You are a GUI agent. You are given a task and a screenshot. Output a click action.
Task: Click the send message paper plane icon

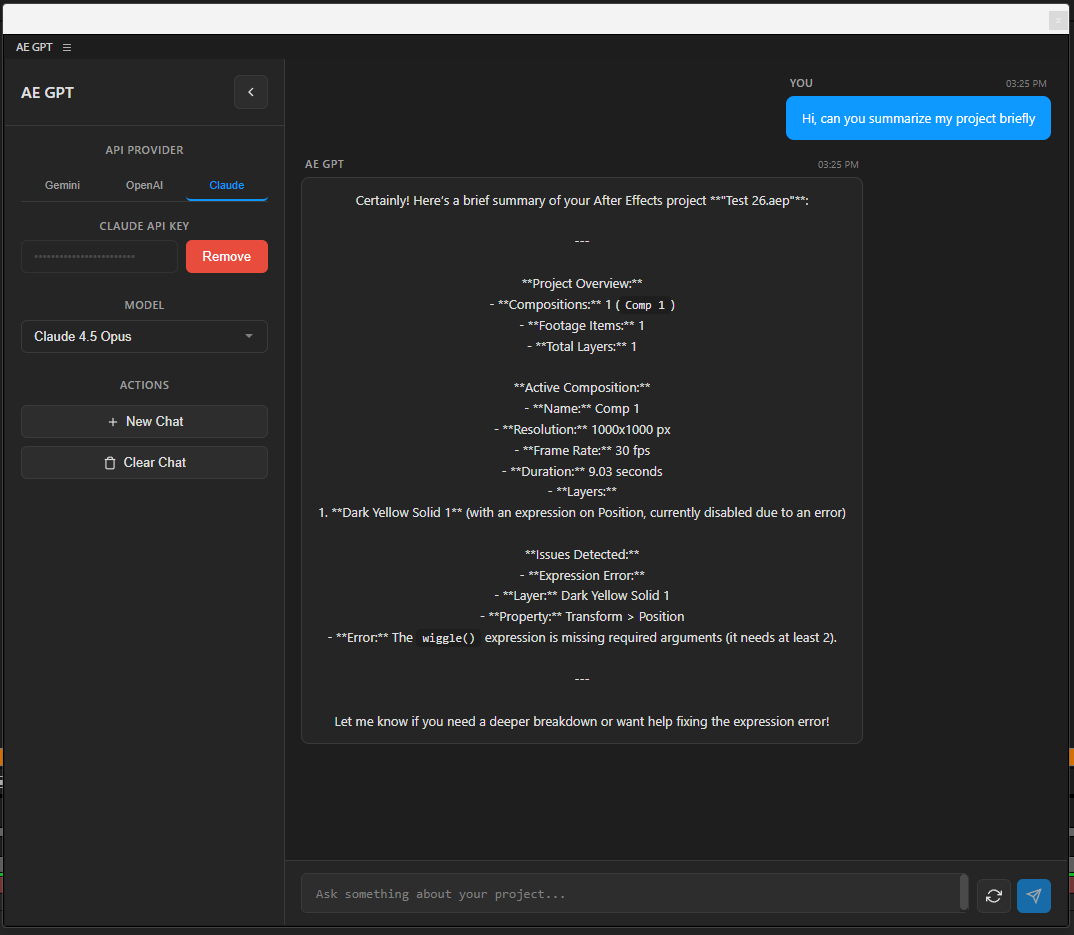[x=1033, y=895]
